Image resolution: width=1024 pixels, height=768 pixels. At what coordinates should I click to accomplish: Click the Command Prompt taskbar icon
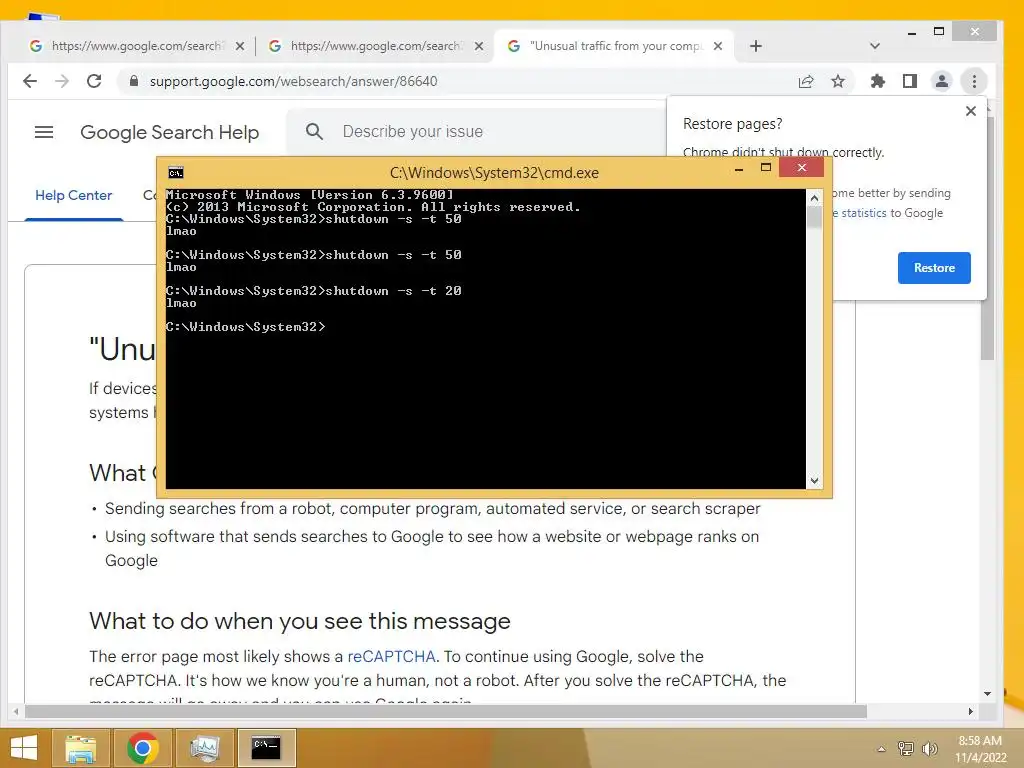pos(266,748)
